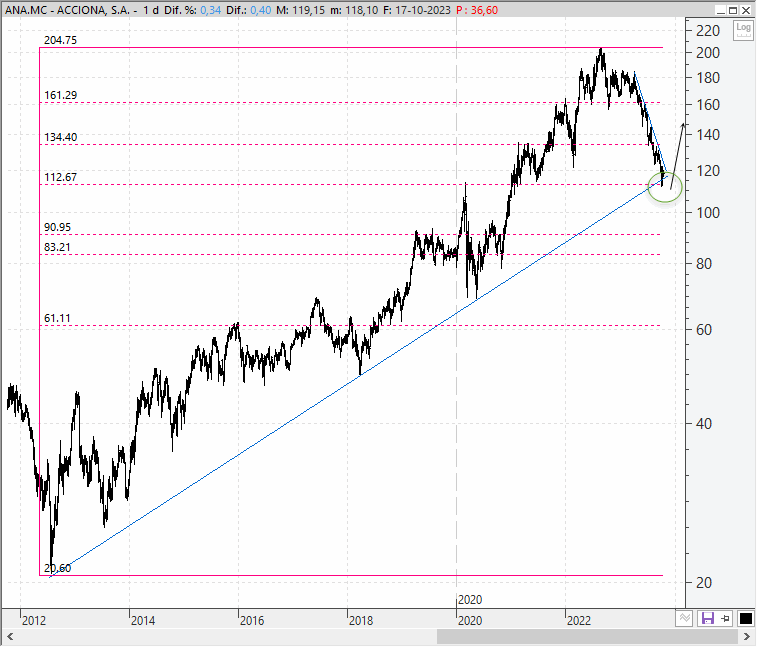This screenshot has height=647, width=757.
Task: Select the 204.75 Fibonacci level label
Action: [60, 41]
